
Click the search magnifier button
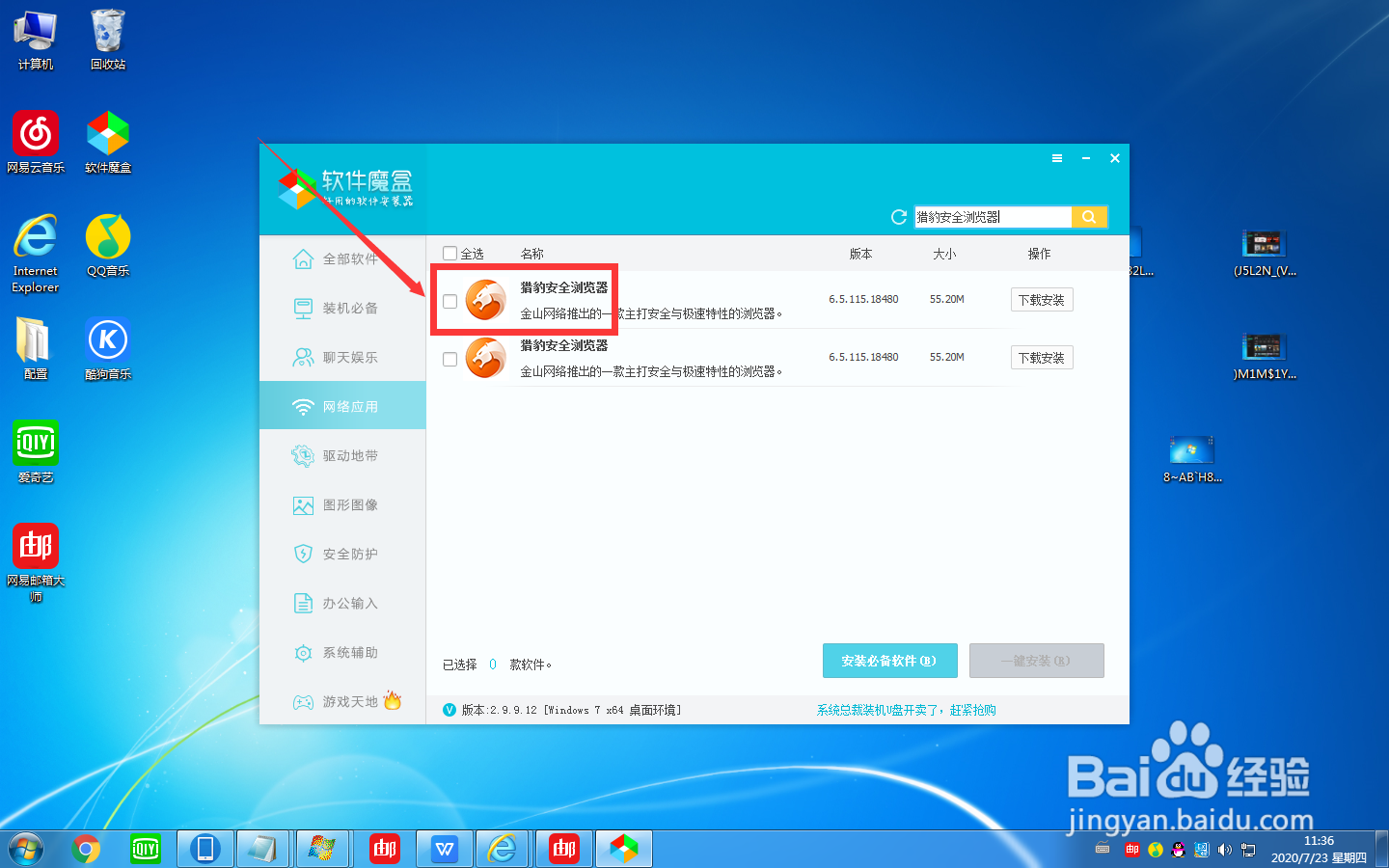click(1089, 217)
